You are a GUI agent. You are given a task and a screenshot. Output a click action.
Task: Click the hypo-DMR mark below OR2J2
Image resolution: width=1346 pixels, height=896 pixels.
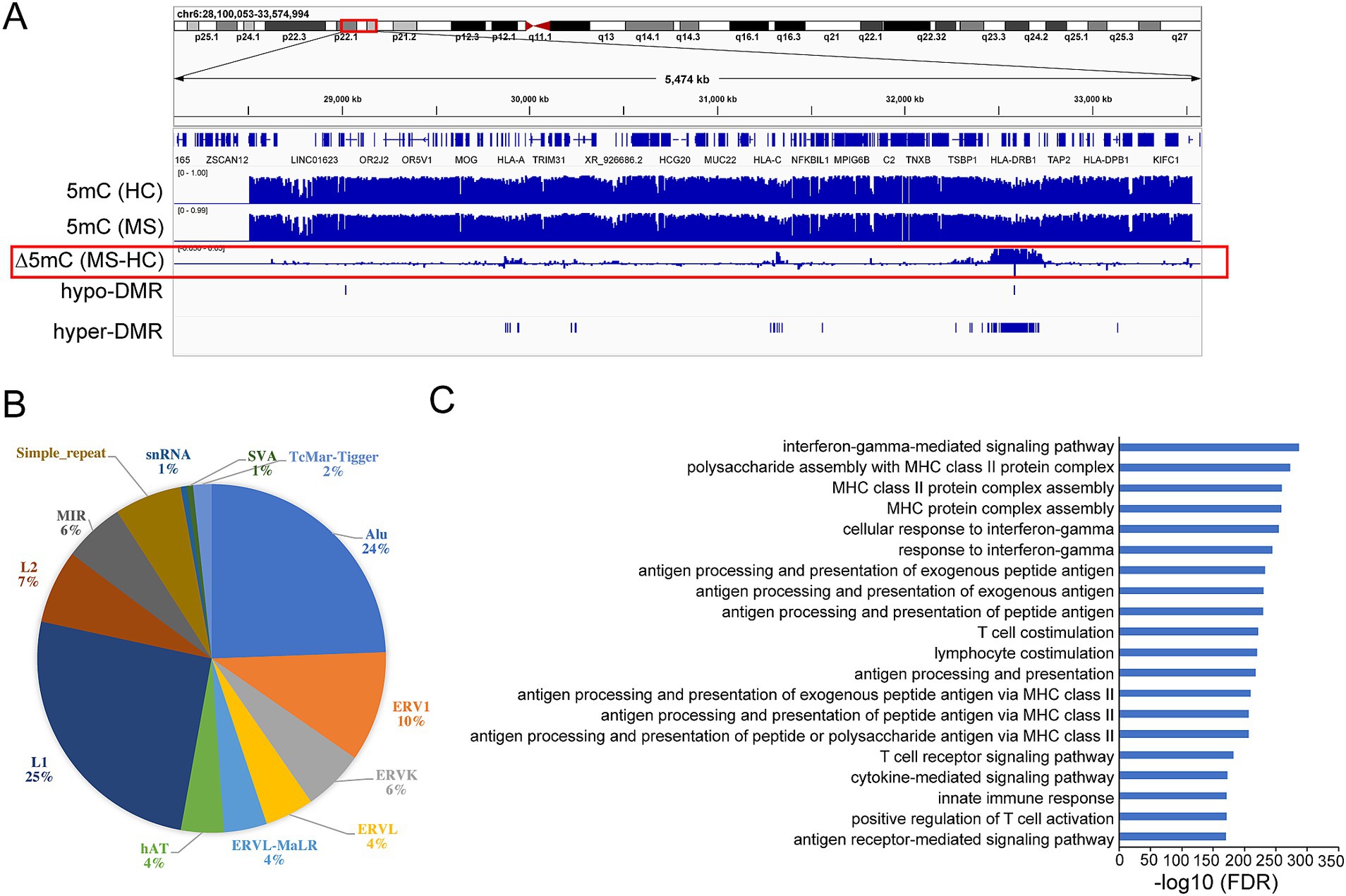[346, 290]
